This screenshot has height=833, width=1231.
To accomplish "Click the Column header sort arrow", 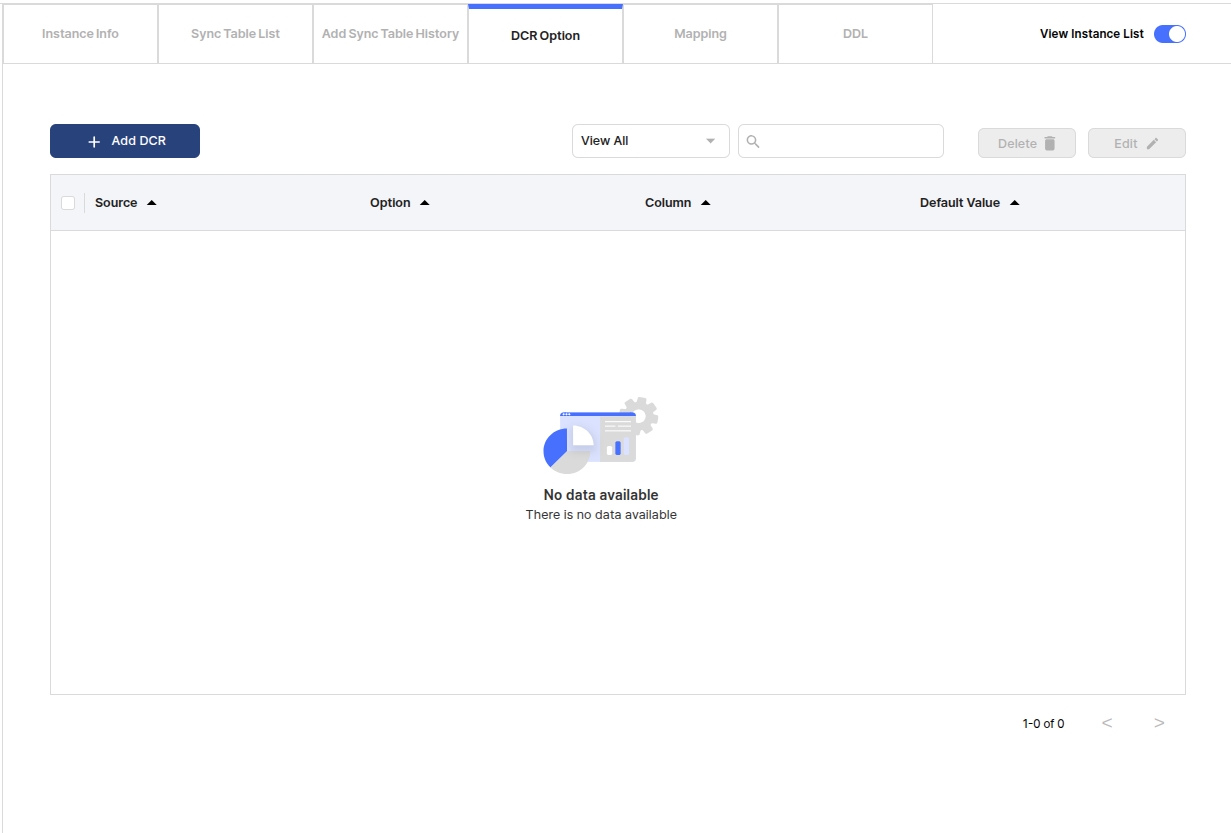I will point(706,203).
